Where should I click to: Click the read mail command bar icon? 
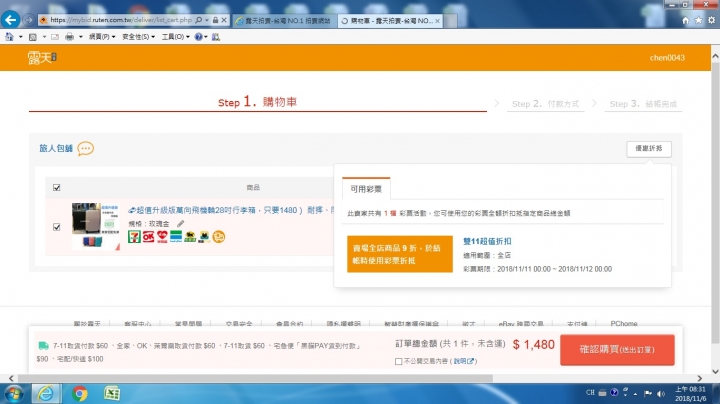coord(55,37)
